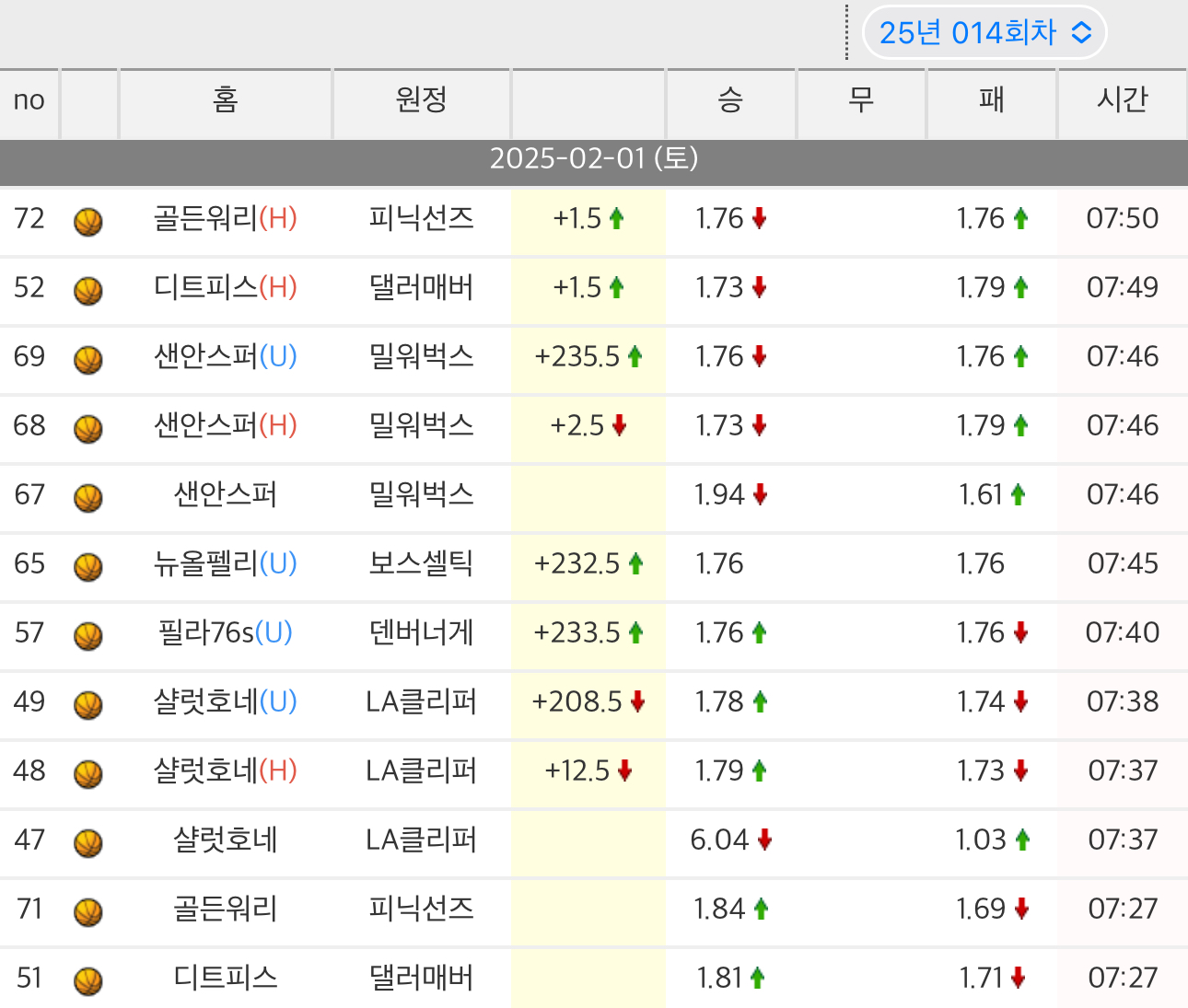This screenshot has height=1008, width=1188.
Task: Click 골든워리(H) home team in row 72
Action: point(226,219)
